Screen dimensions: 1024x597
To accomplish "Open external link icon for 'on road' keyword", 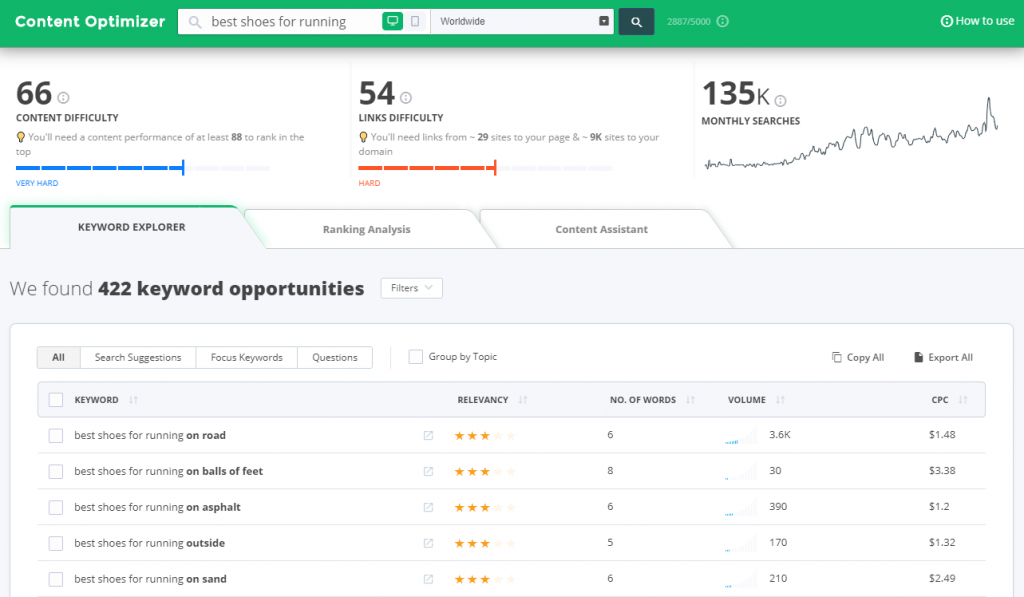I will 428,436.
